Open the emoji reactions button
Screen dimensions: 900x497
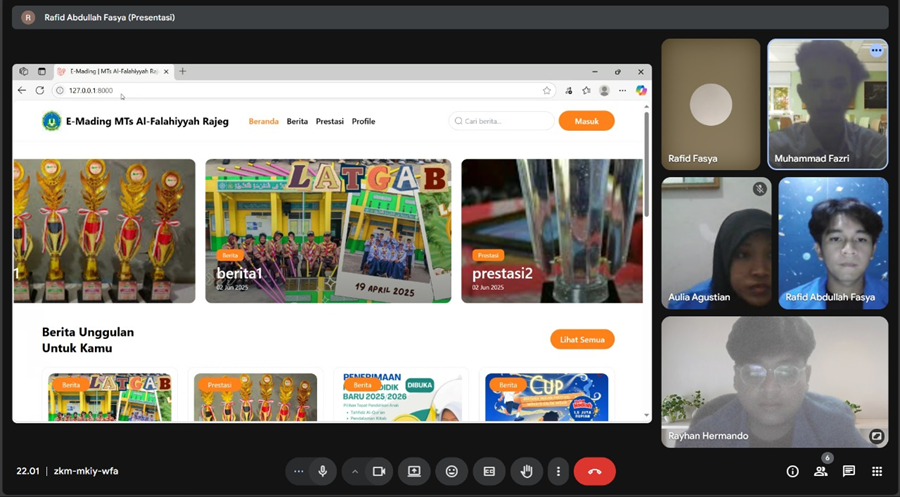click(x=452, y=471)
